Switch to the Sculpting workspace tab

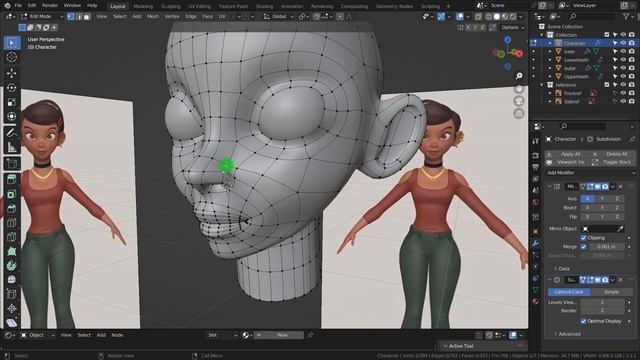pyautogui.click(x=171, y=6)
